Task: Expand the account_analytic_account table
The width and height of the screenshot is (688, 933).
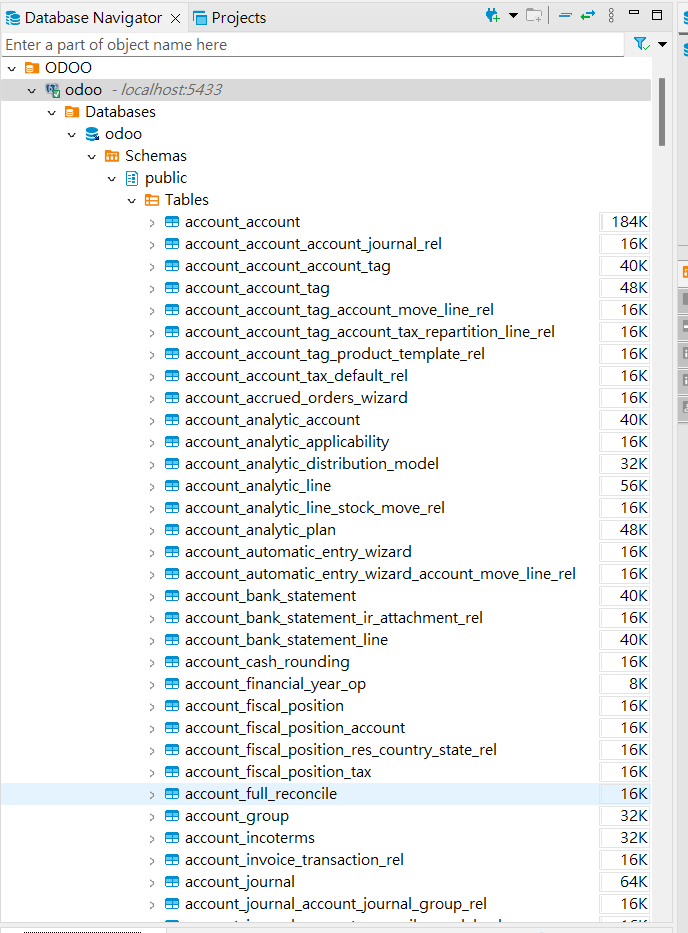Action: click(152, 421)
